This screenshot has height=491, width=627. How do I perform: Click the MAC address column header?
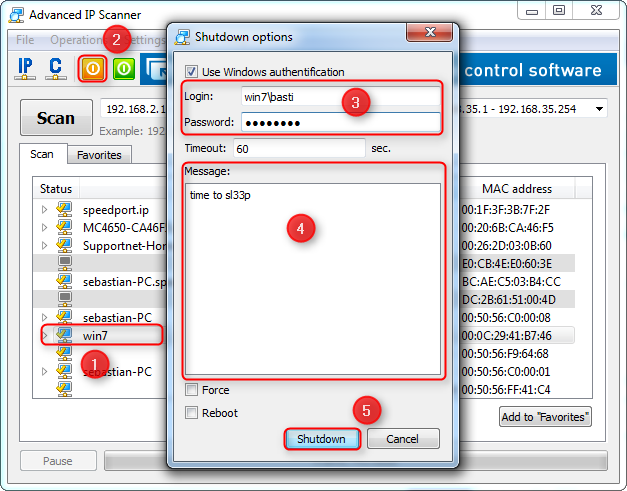tap(517, 189)
